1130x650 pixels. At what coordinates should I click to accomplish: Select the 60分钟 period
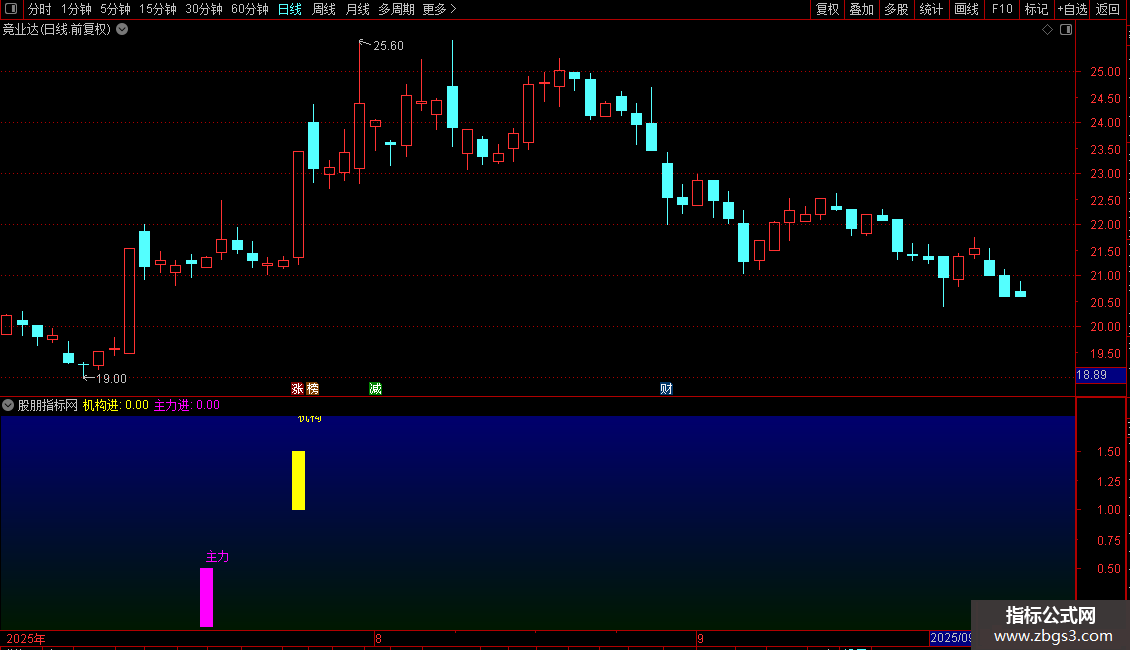pos(250,9)
